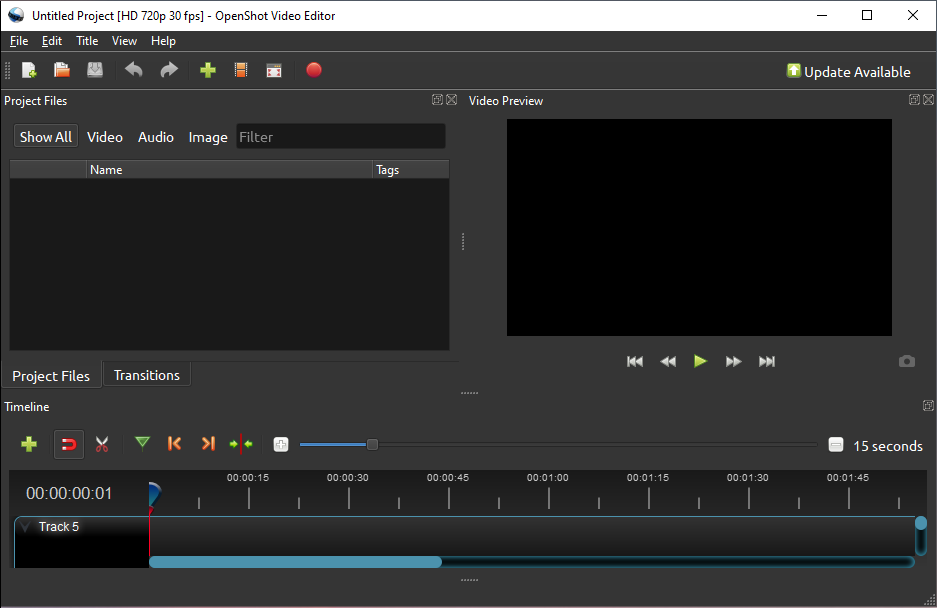Jump to start of video preview

[x=635, y=361]
